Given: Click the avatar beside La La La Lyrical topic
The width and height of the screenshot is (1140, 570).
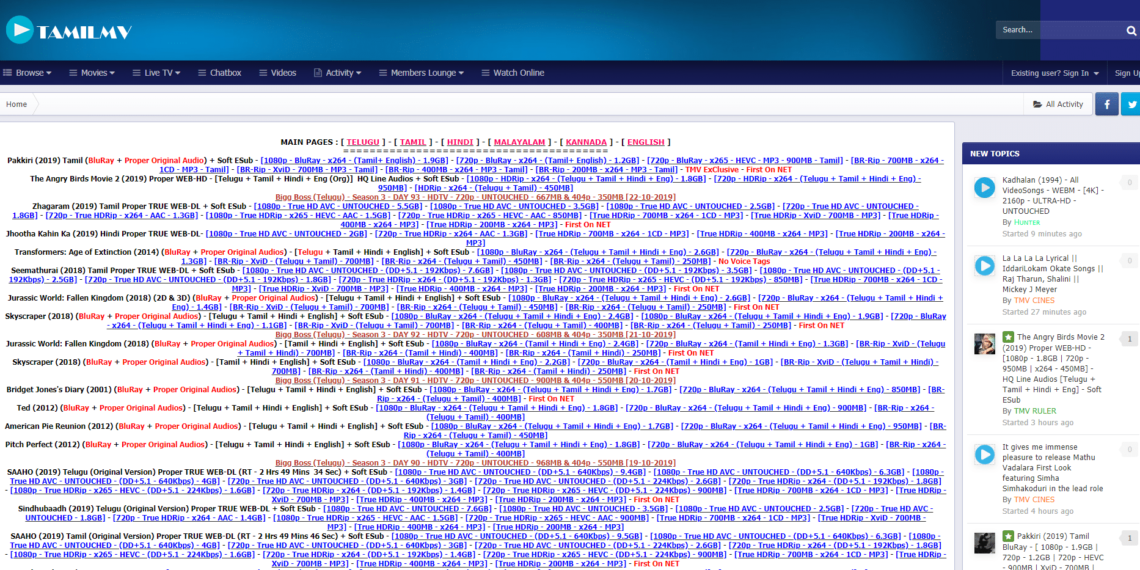Looking at the screenshot, I should 984,266.
